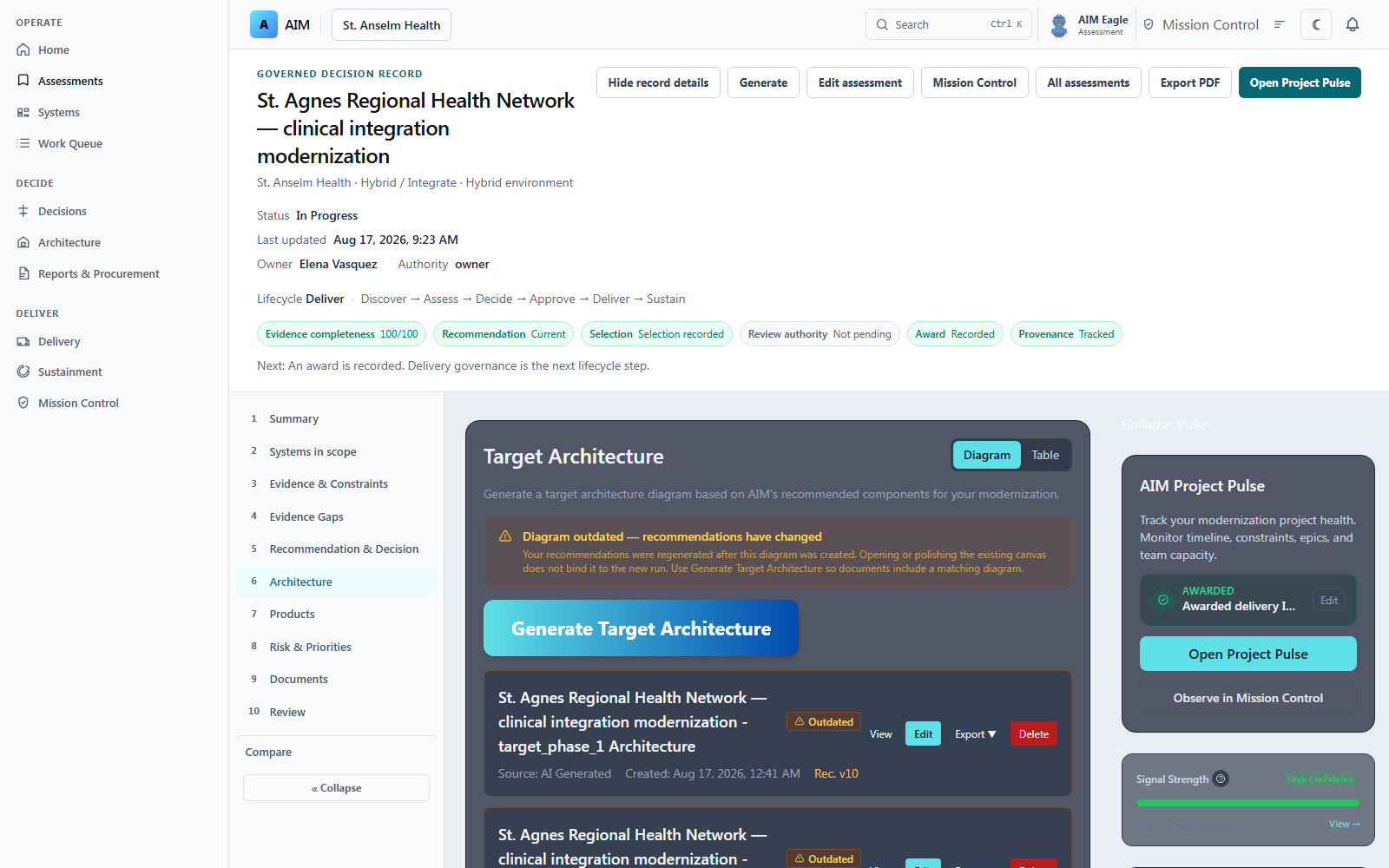
Task: Click the Delivery icon in sidebar
Action: click(x=23, y=341)
